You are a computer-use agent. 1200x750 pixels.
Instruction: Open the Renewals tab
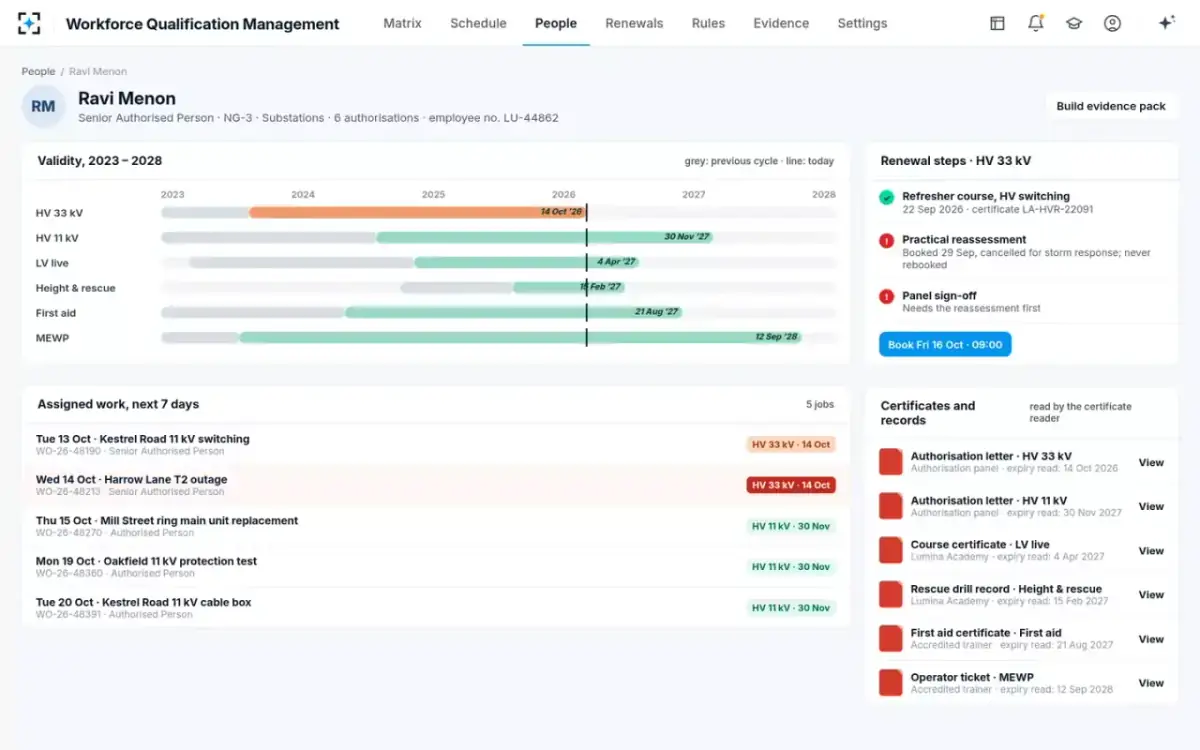634,23
